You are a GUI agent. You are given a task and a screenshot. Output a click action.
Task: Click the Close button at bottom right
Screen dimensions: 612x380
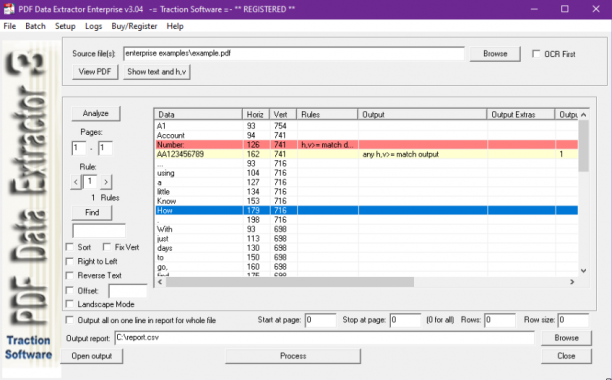coord(566,356)
